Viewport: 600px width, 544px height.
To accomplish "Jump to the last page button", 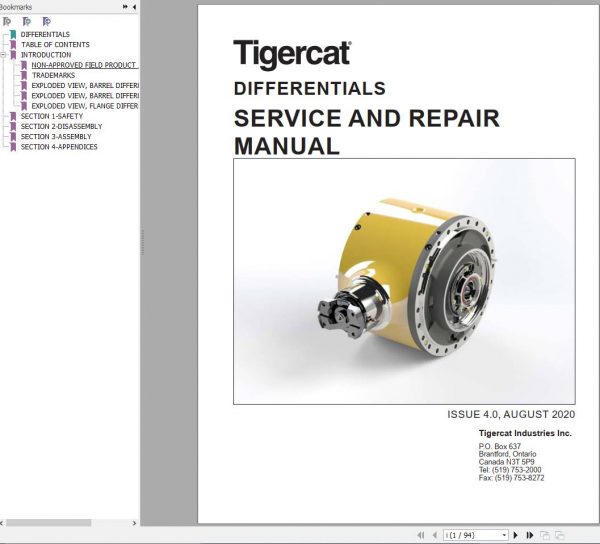I will [x=530, y=535].
